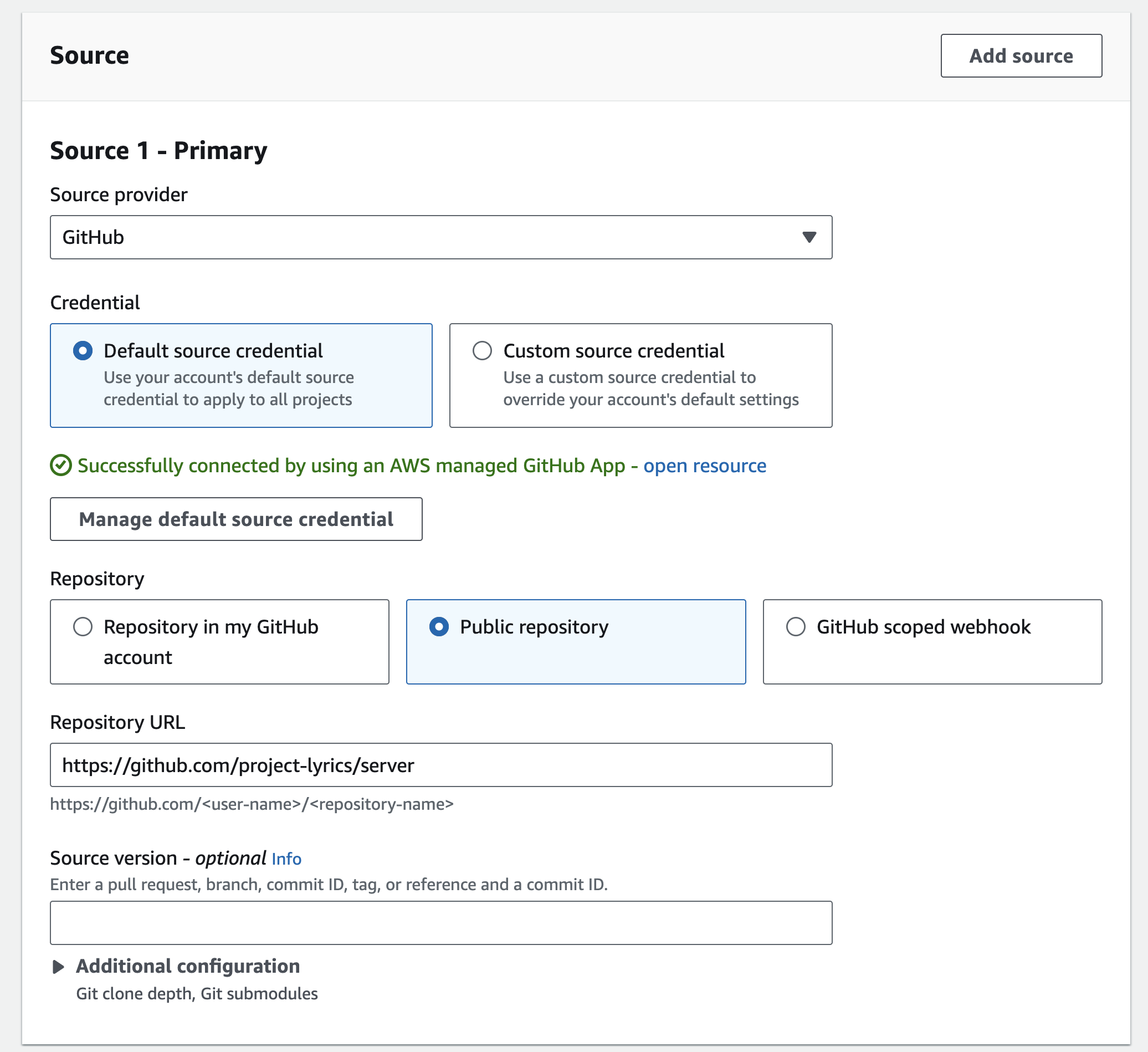Expand the Additional configuration triangle

58,967
